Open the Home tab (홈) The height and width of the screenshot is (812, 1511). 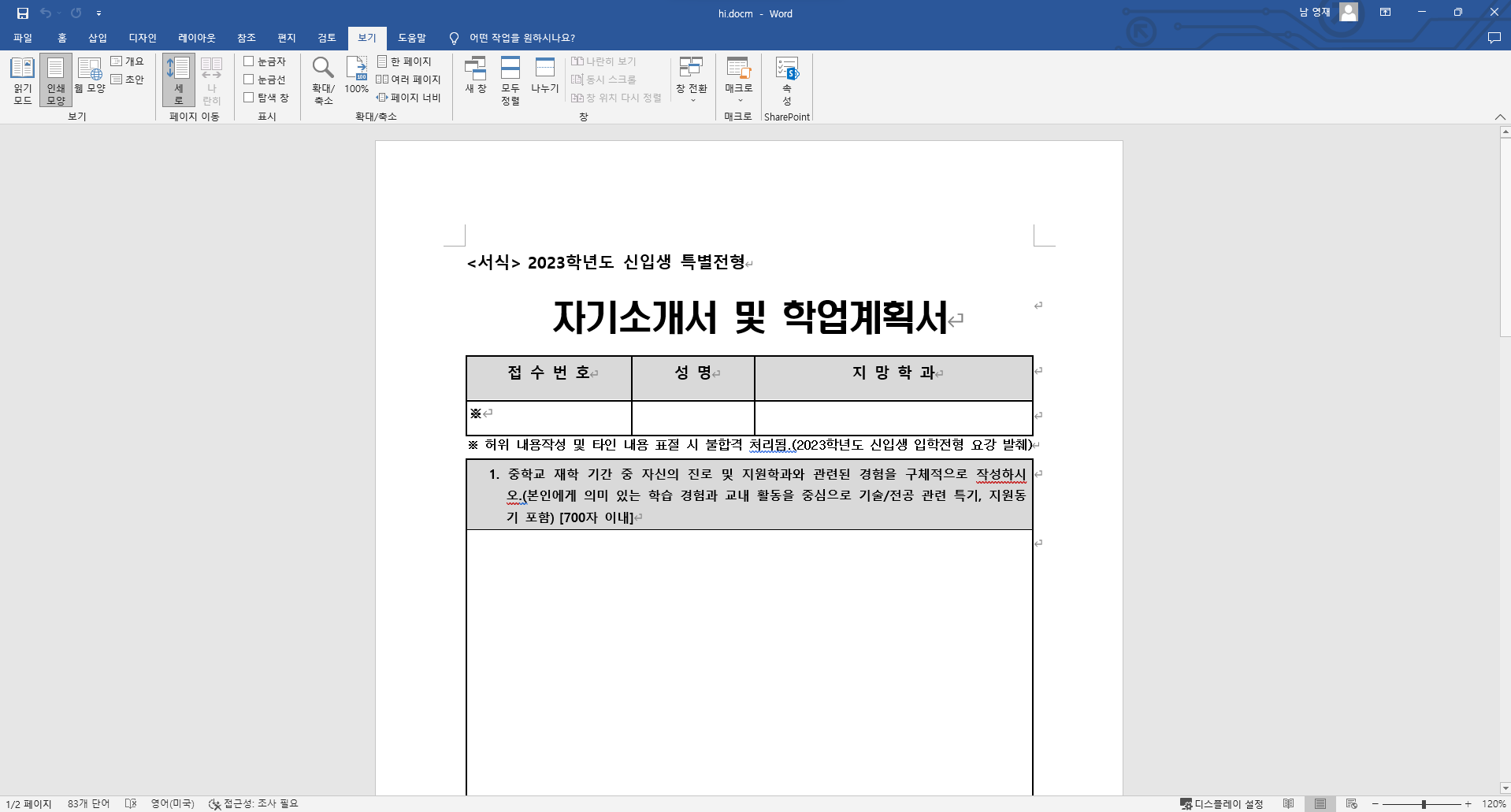pos(62,38)
